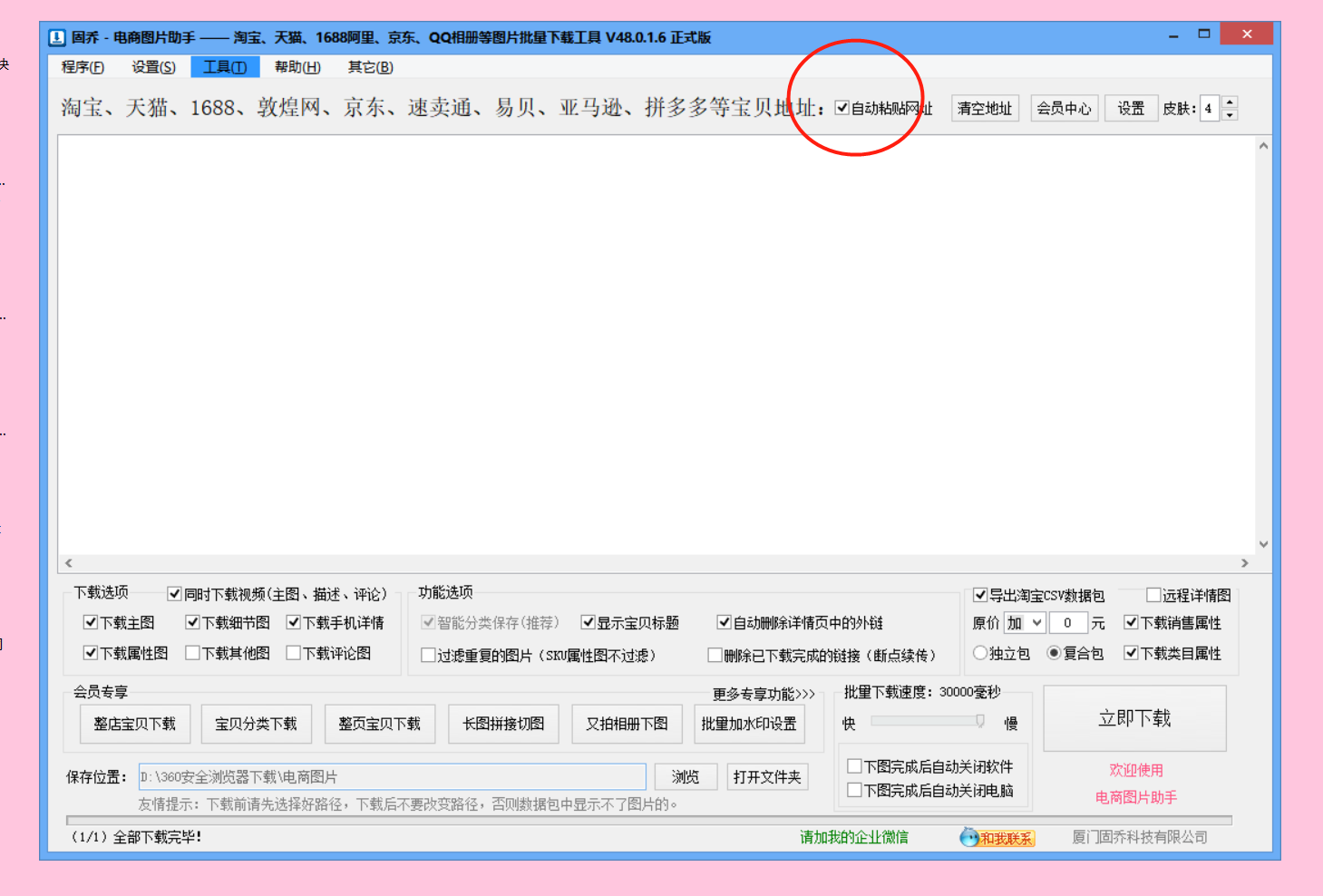The image size is (1323, 896).
Task: Click the batch download speed slider handle
Action: pos(979,721)
